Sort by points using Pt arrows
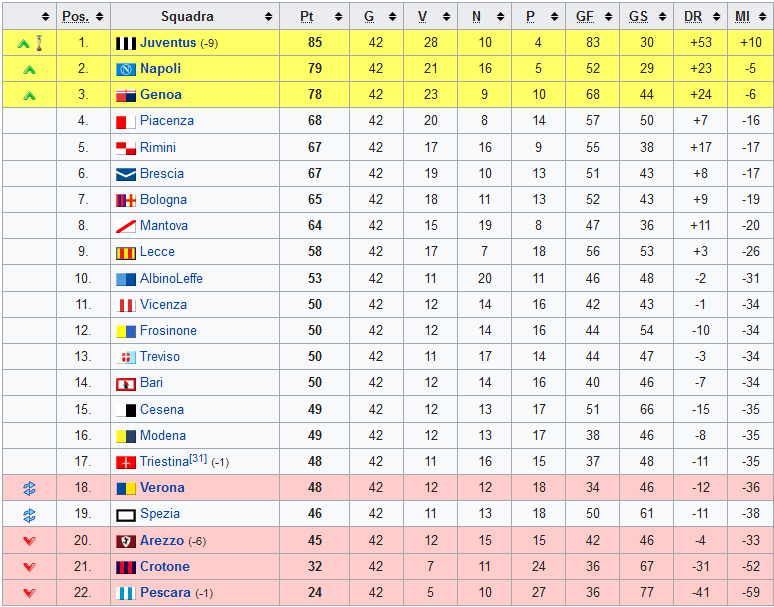774x607 pixels. coord(339,17)
